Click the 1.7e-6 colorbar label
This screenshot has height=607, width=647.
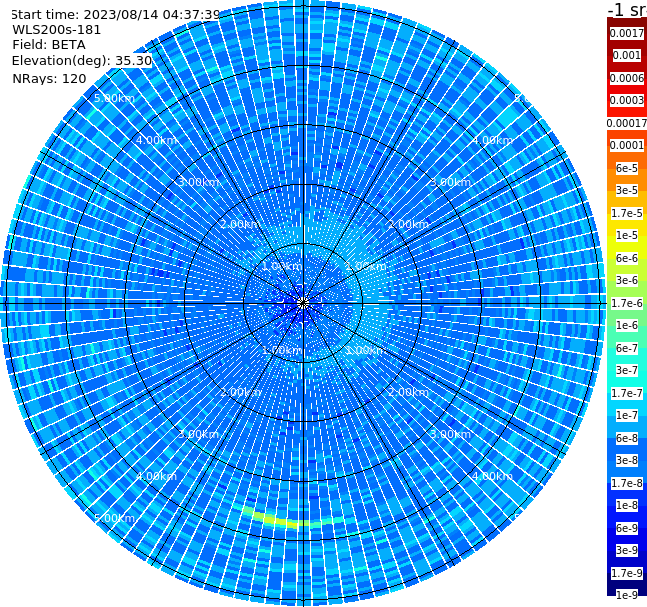point(627,303)
